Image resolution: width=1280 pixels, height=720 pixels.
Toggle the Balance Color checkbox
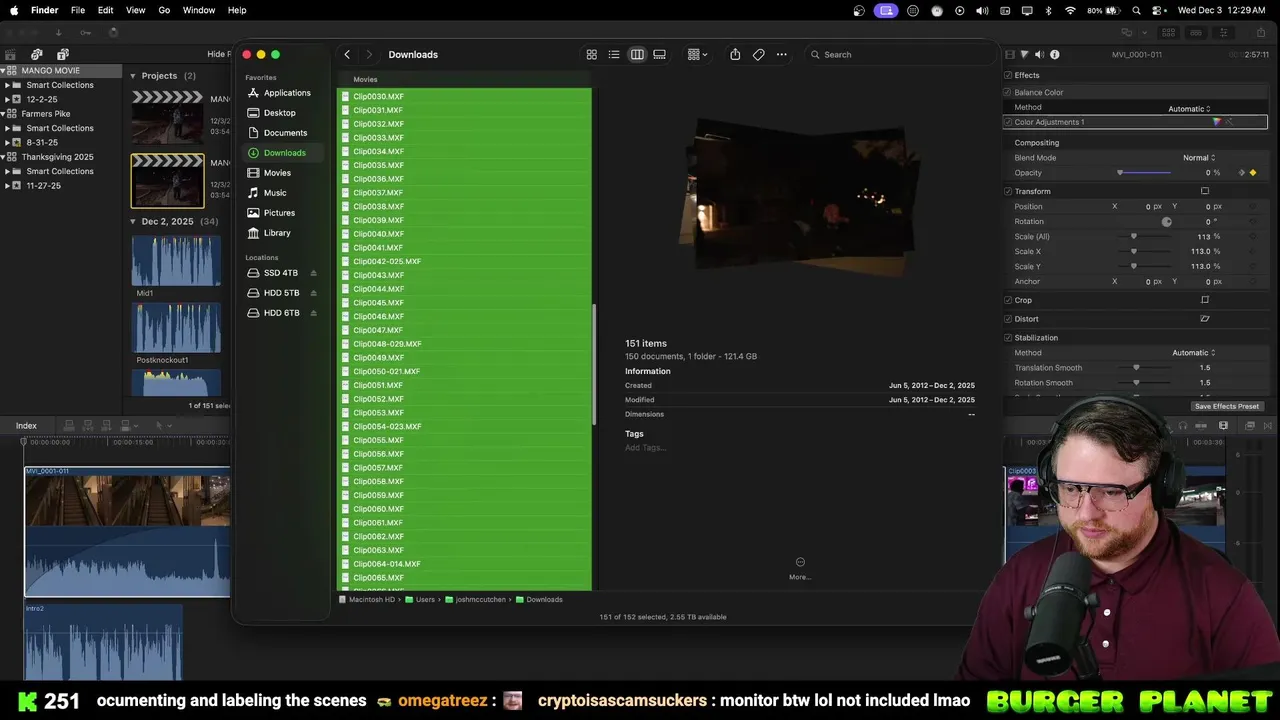click(x=1008, y=92)
